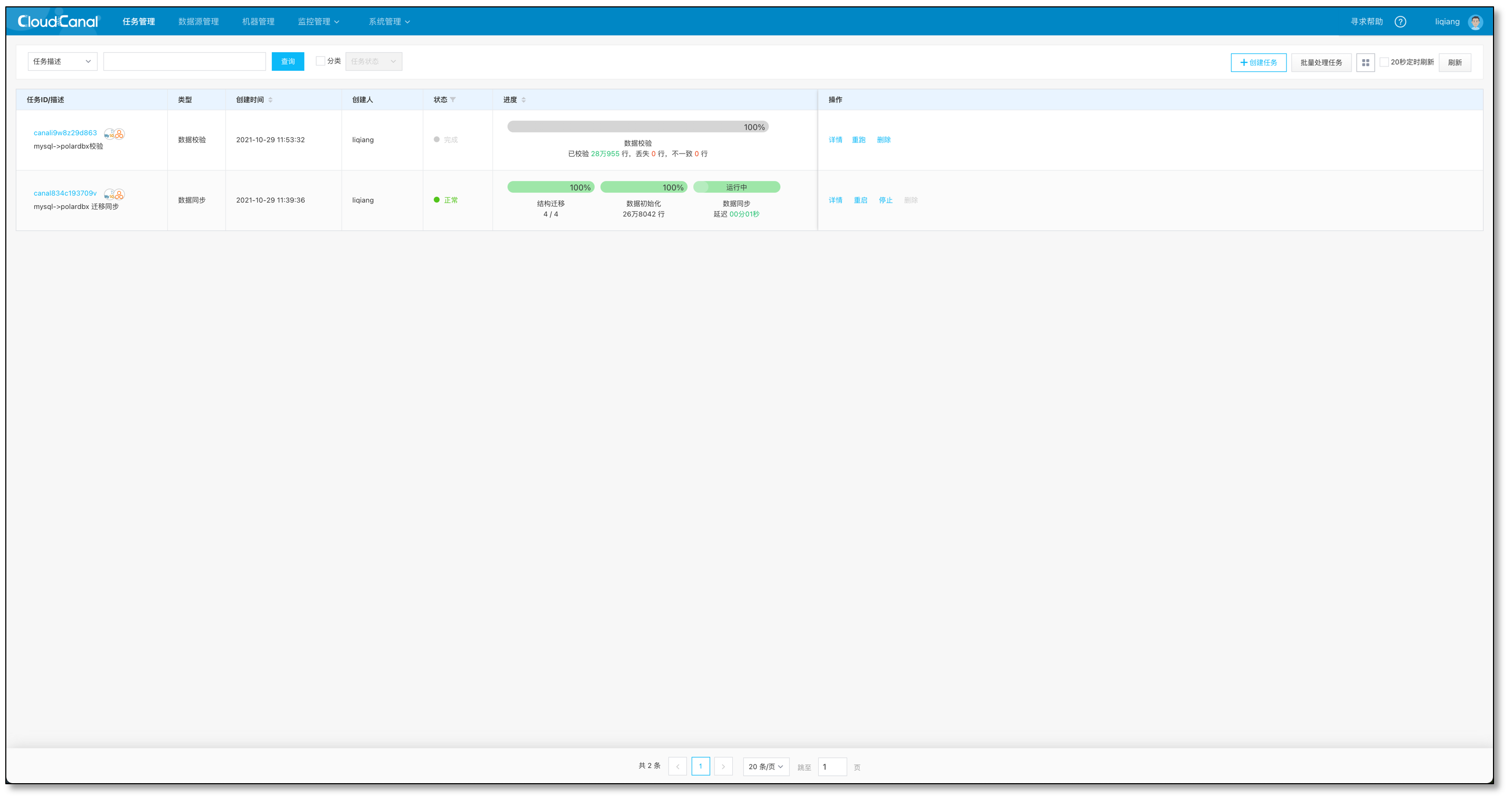
Task: Open the 20 条/页 page size dropdown
Action: pyautogui.click(x=766, y=766)
